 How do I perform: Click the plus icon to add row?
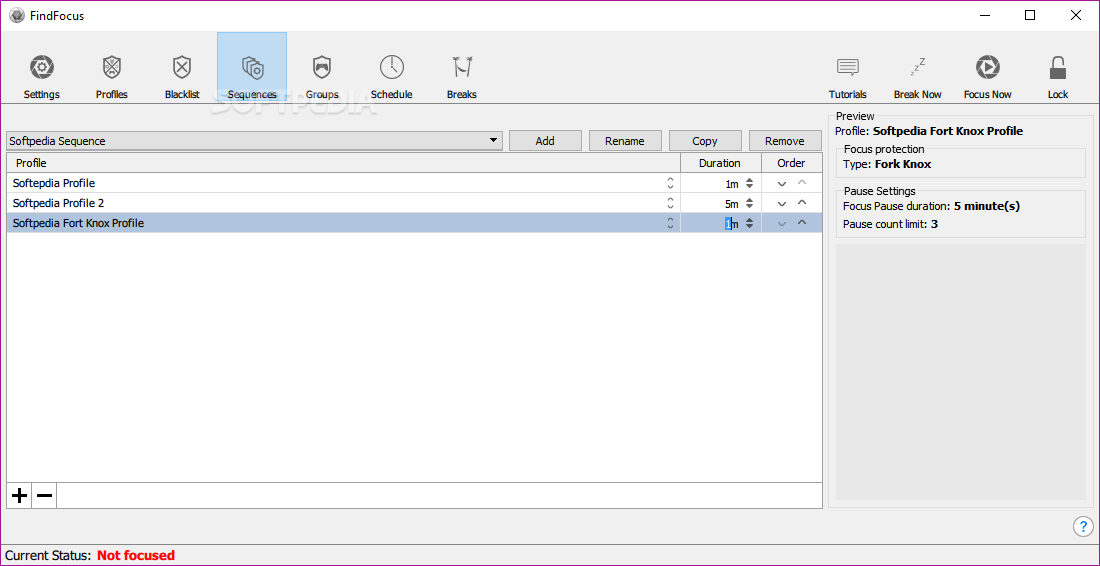click(20, 496)
